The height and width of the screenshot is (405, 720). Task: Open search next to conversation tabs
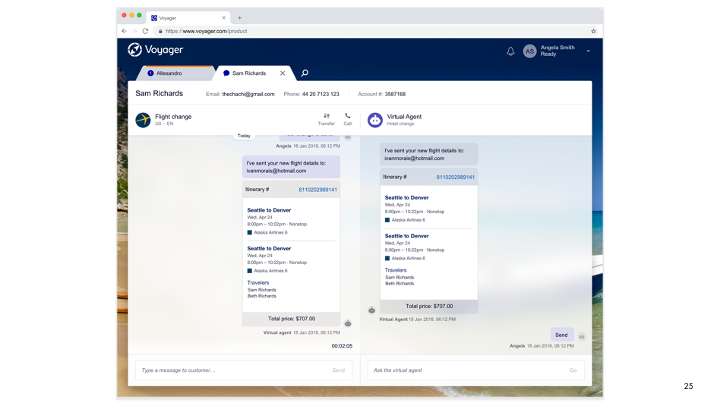tap(304, 73)
